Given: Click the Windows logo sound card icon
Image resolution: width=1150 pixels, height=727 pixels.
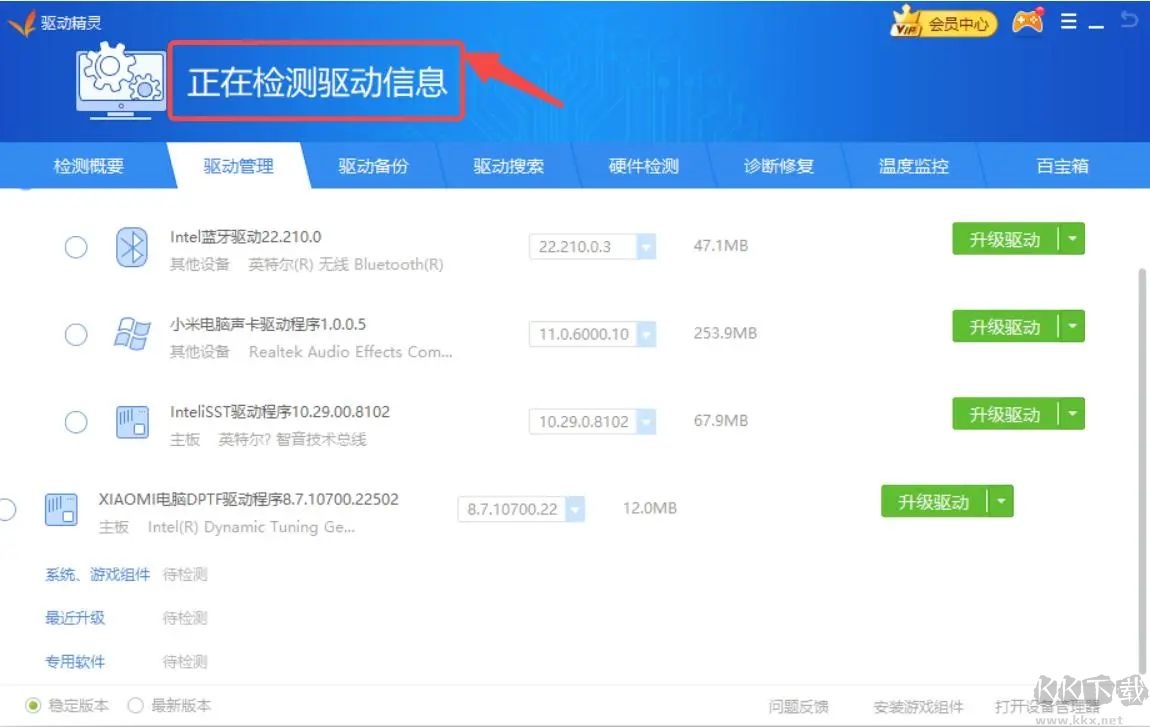Looking at the screenshot, I should click(x=132, y=335).
